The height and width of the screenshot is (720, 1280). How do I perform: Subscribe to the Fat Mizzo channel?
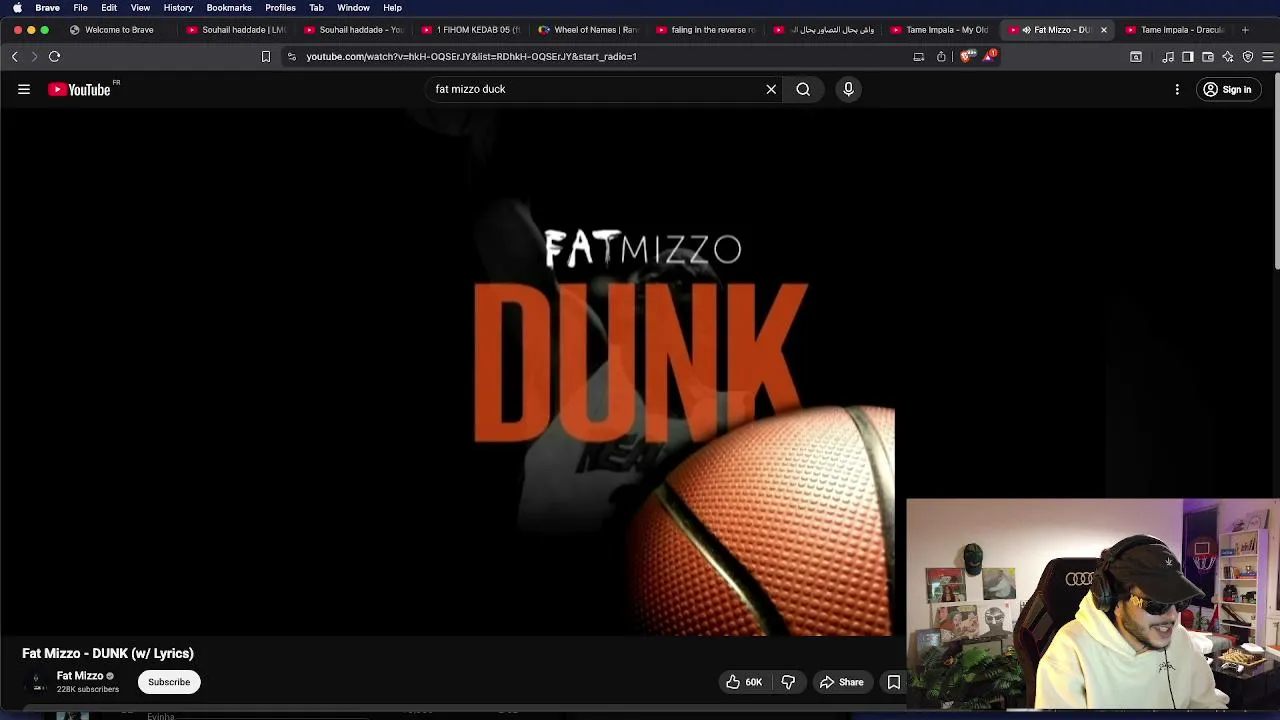[169, 682]
